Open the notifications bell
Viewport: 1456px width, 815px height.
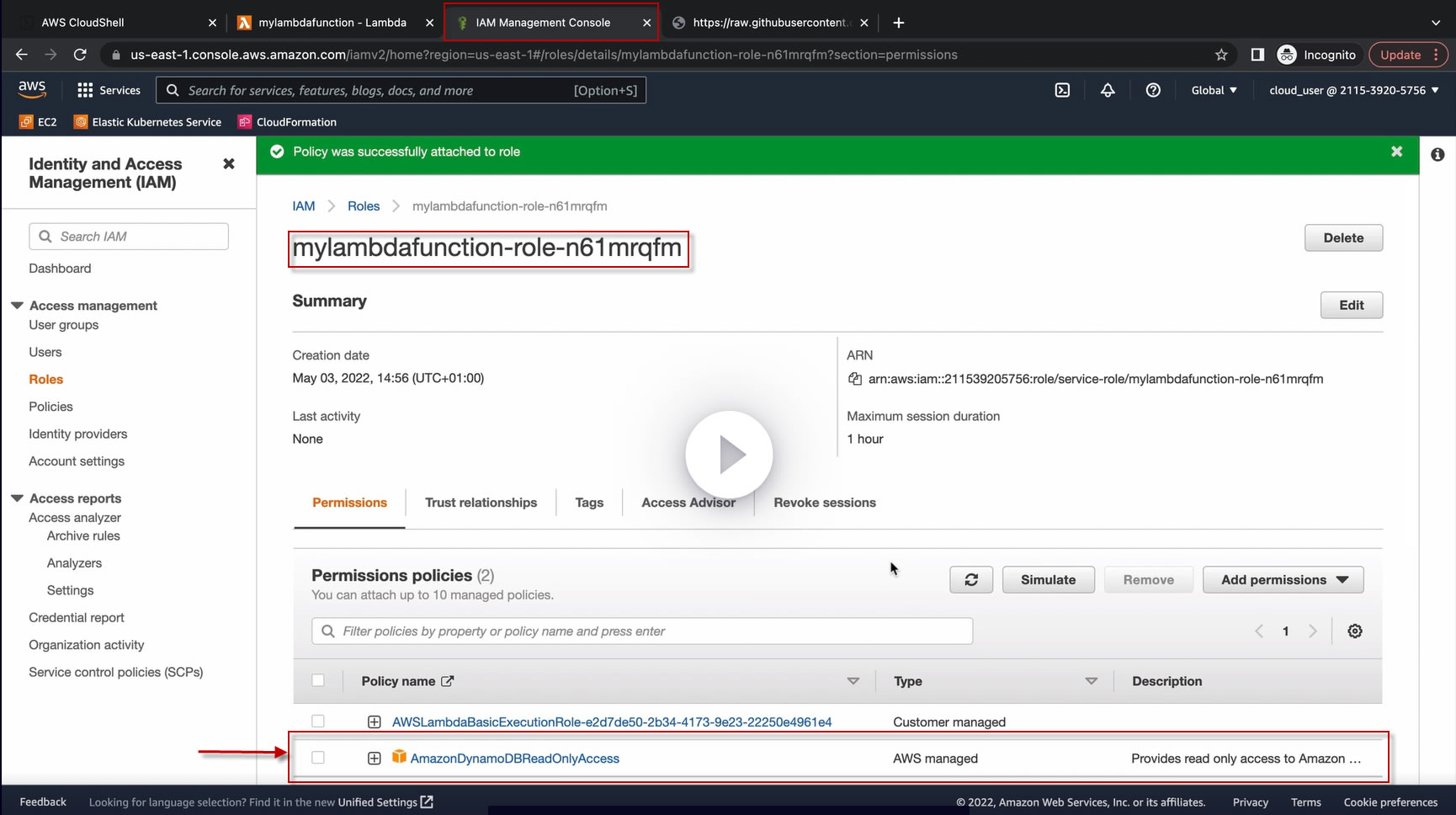coord(1108,90)
